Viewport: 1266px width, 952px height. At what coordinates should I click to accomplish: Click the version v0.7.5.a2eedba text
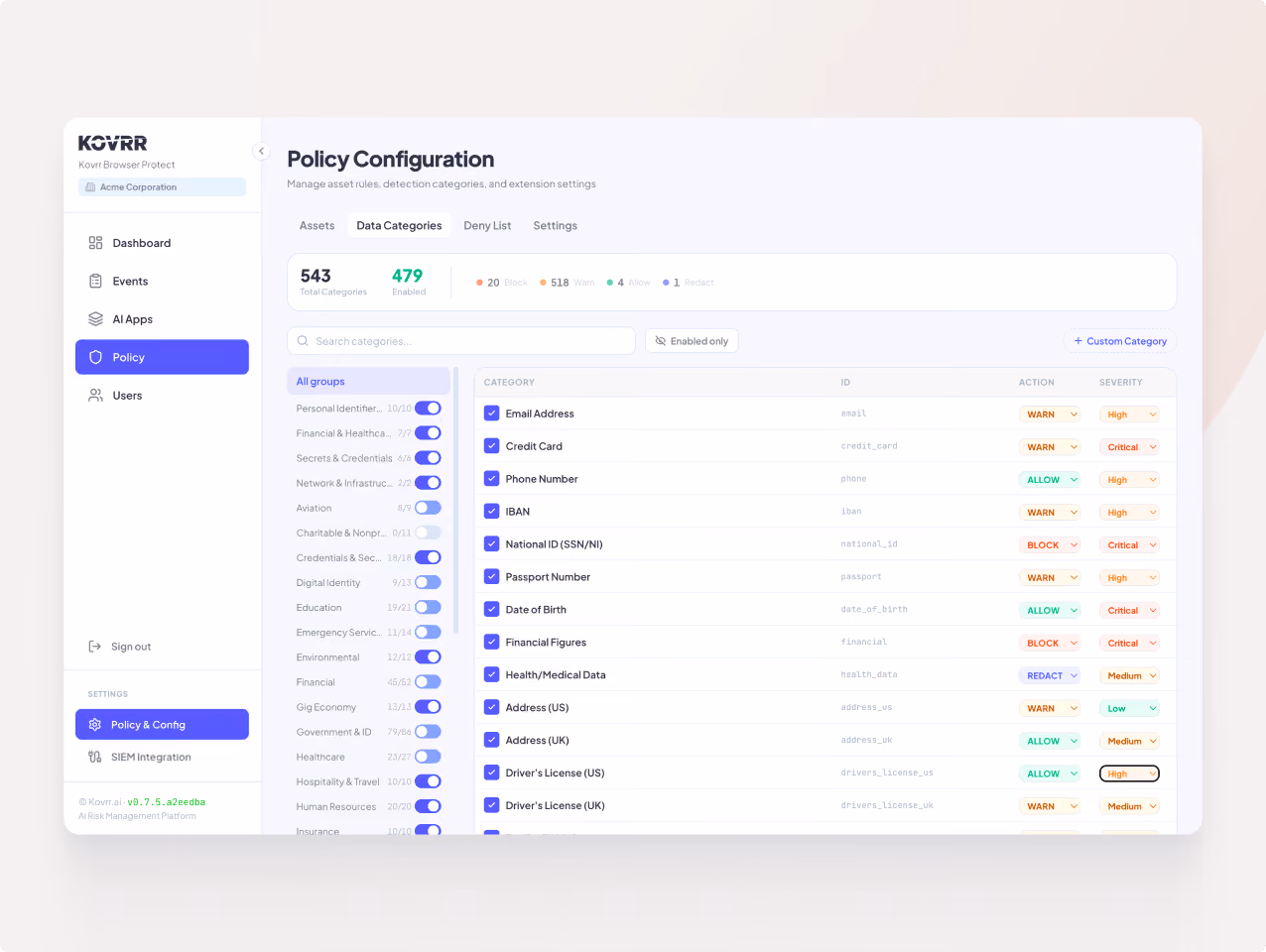pyautogui.click(x=166, y=802)
